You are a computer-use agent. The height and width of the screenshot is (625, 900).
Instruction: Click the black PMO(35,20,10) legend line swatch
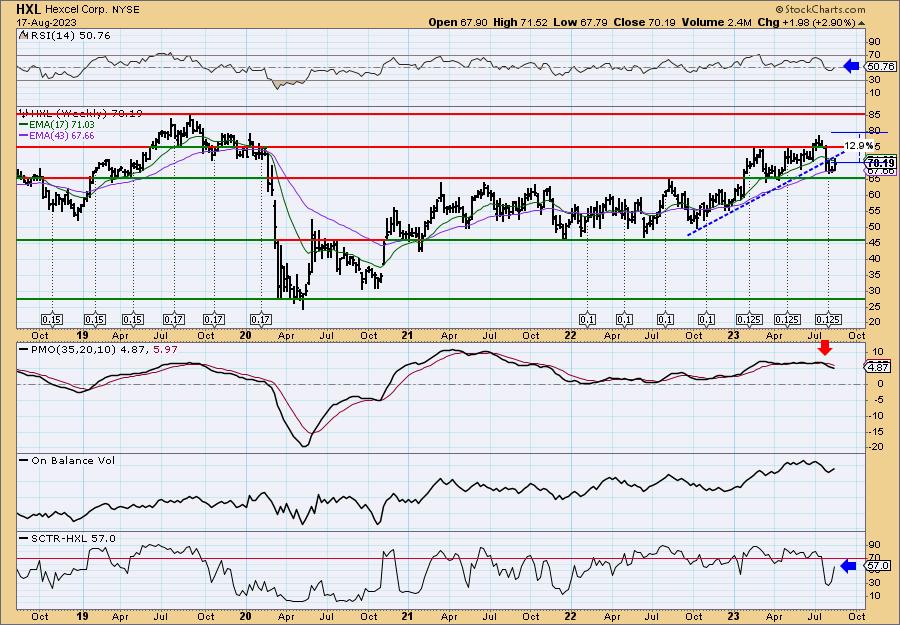pyautogui.click(x=23, y=349)
